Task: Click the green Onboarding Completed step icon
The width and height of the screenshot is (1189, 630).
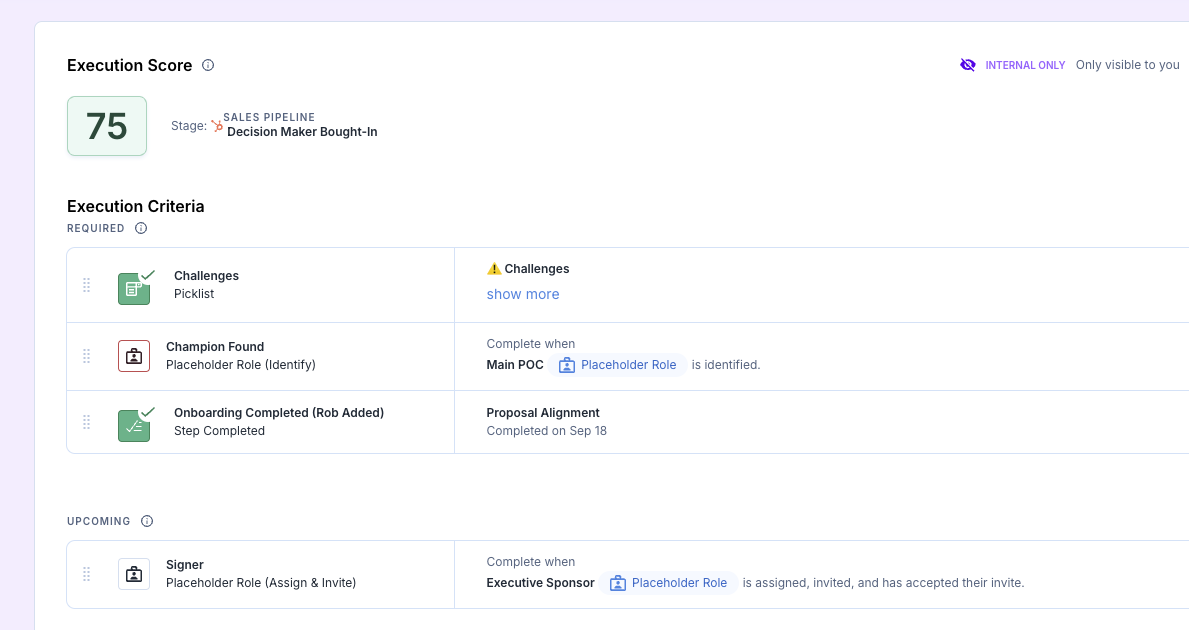Action: pyautogui.click(x=134, y=426)
